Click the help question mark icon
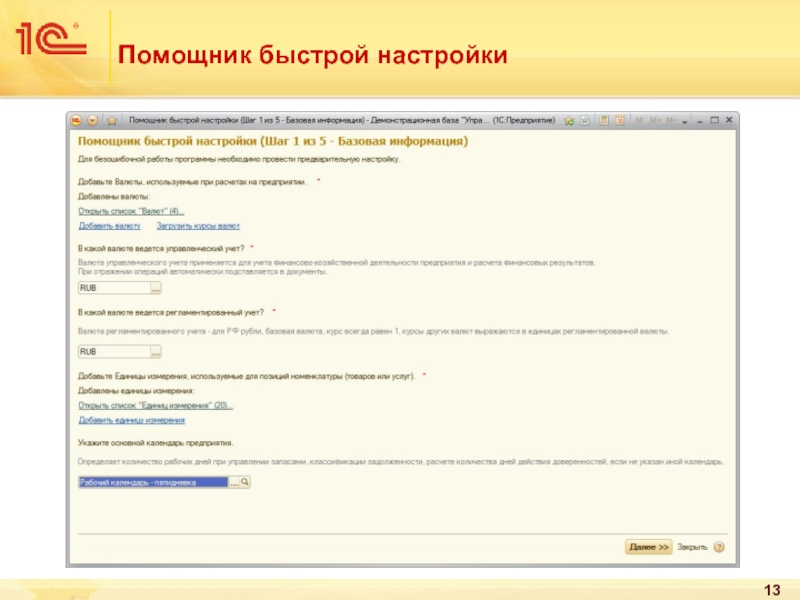The width and height of the screenshot is (800, 600). pyautogui.click(x=719, y=547)
